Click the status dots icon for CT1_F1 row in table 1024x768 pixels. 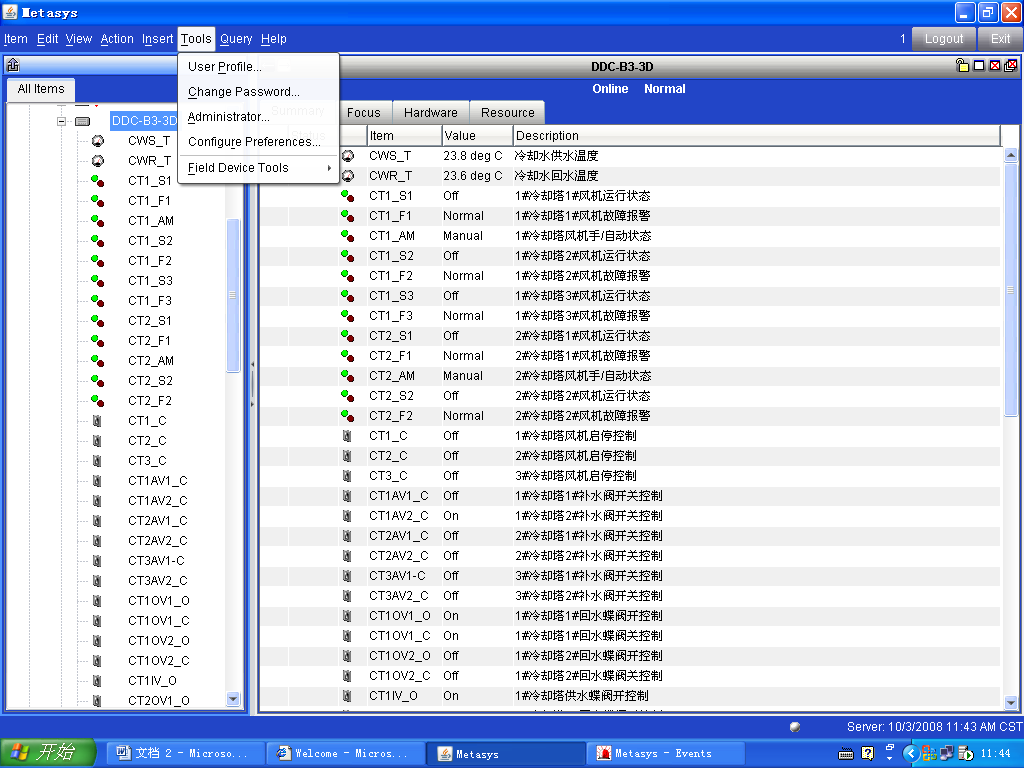(x=347, y=216)
